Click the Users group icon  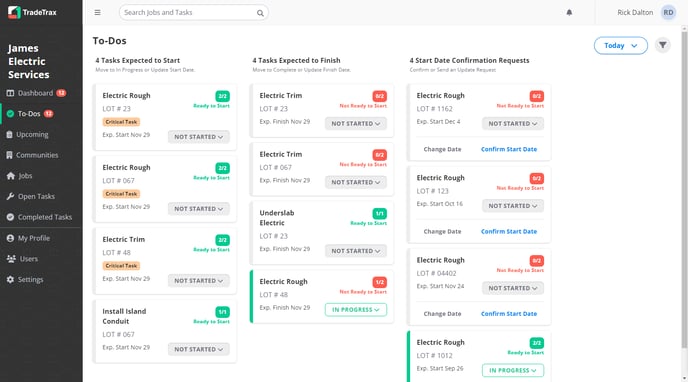click(11, 259)
